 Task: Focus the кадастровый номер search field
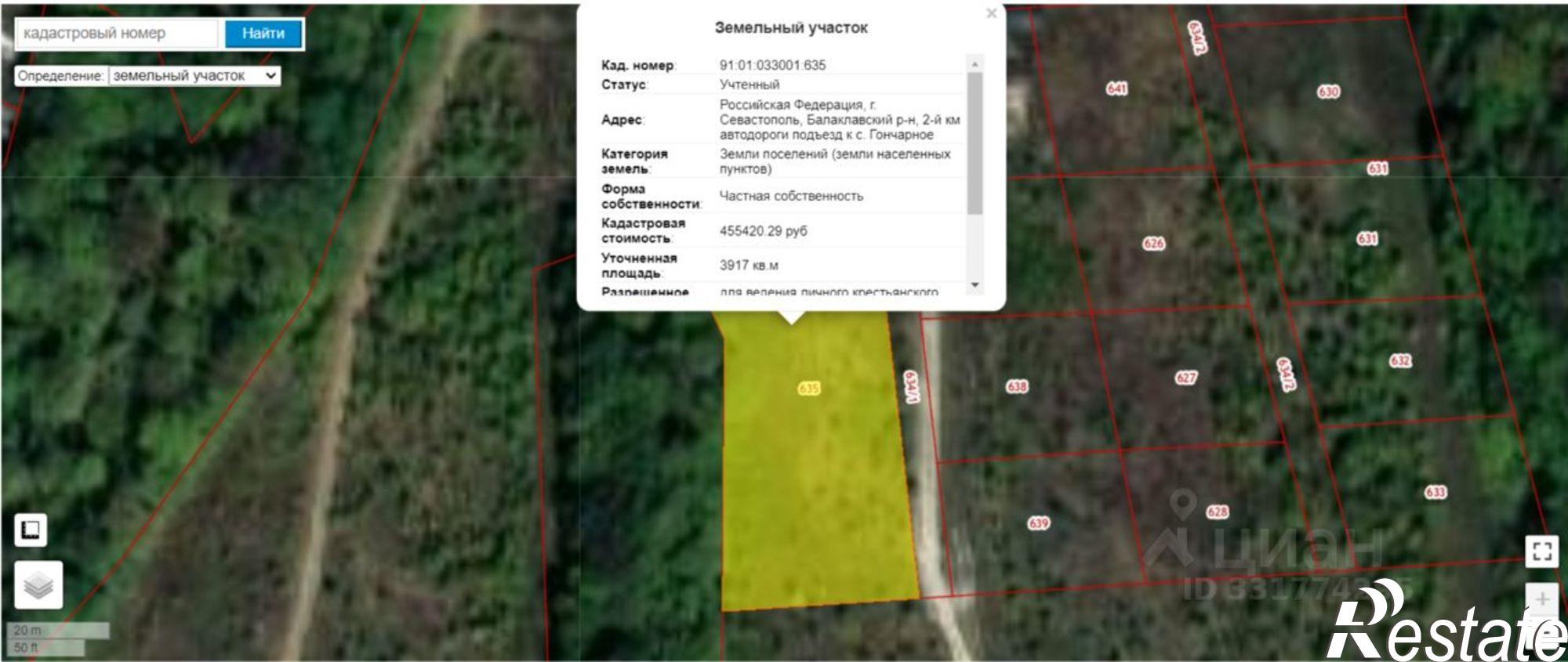click(117, 33)
